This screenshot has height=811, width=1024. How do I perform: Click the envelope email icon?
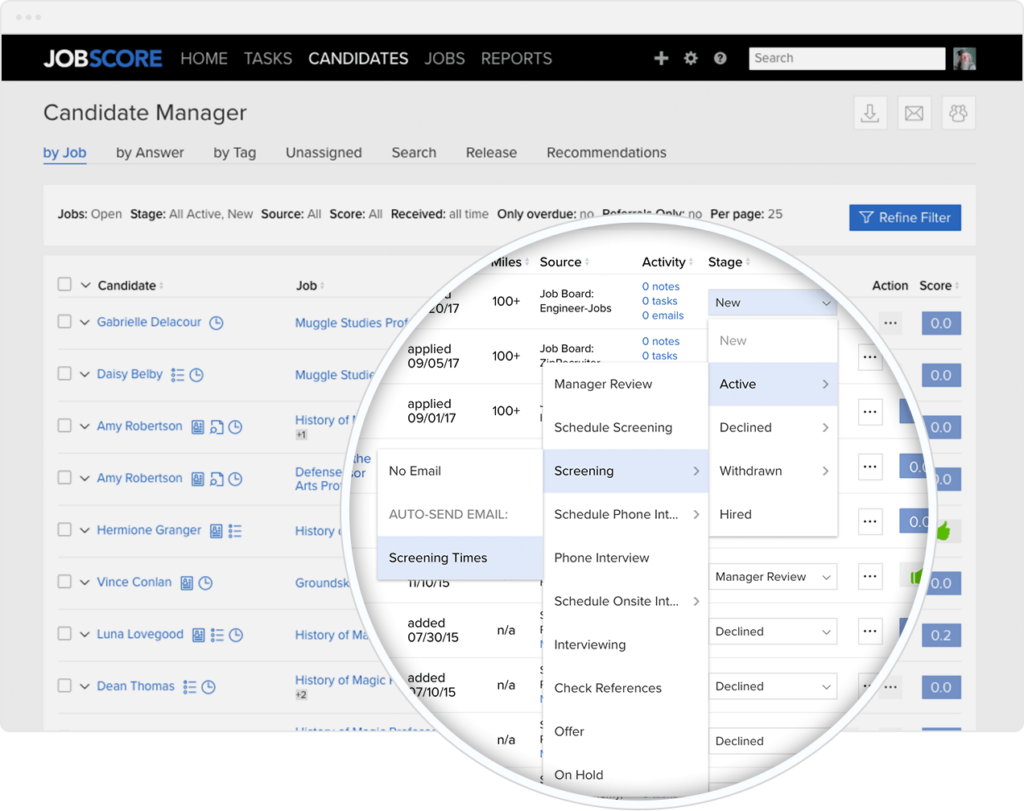point(913,112)
